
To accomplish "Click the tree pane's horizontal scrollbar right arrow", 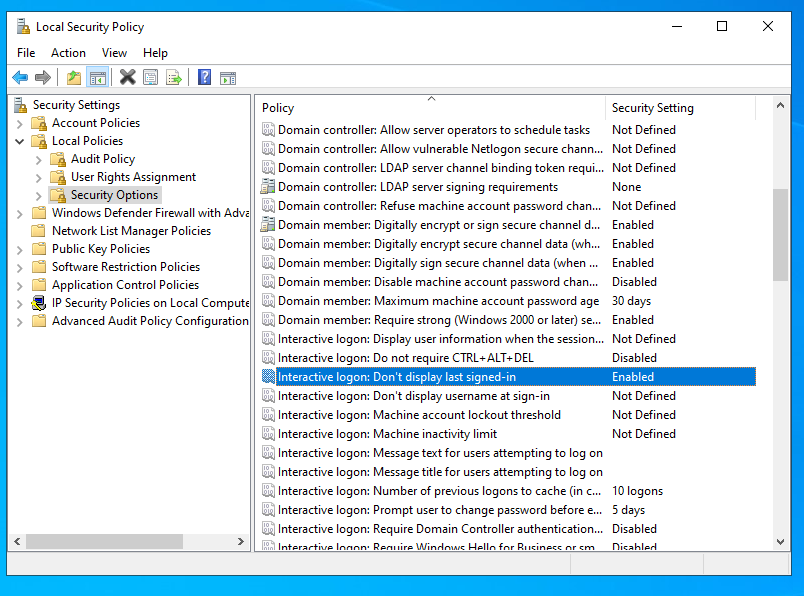I will [x=242, y=541].
